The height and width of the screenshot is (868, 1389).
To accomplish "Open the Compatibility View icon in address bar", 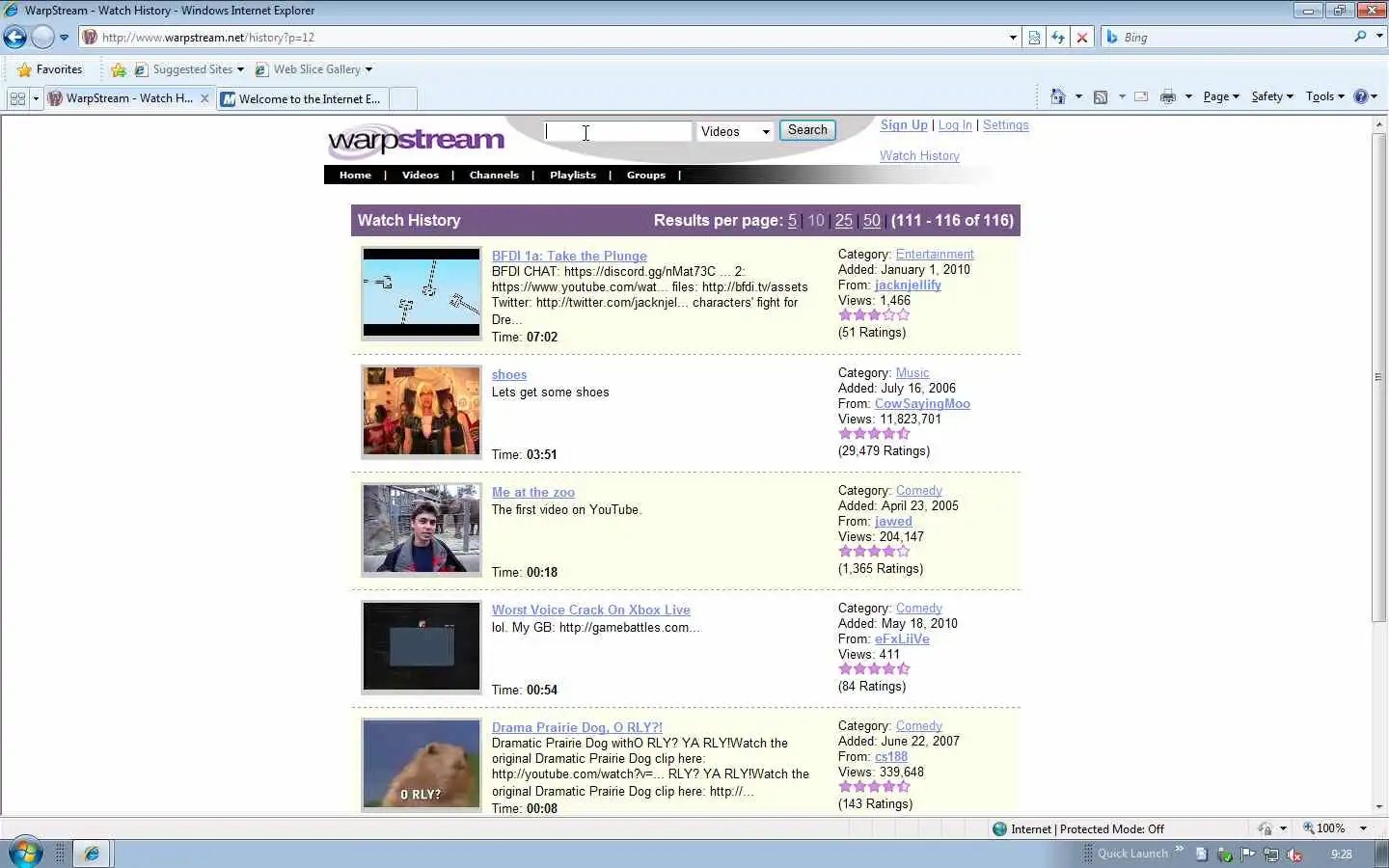I will 1034,38.
